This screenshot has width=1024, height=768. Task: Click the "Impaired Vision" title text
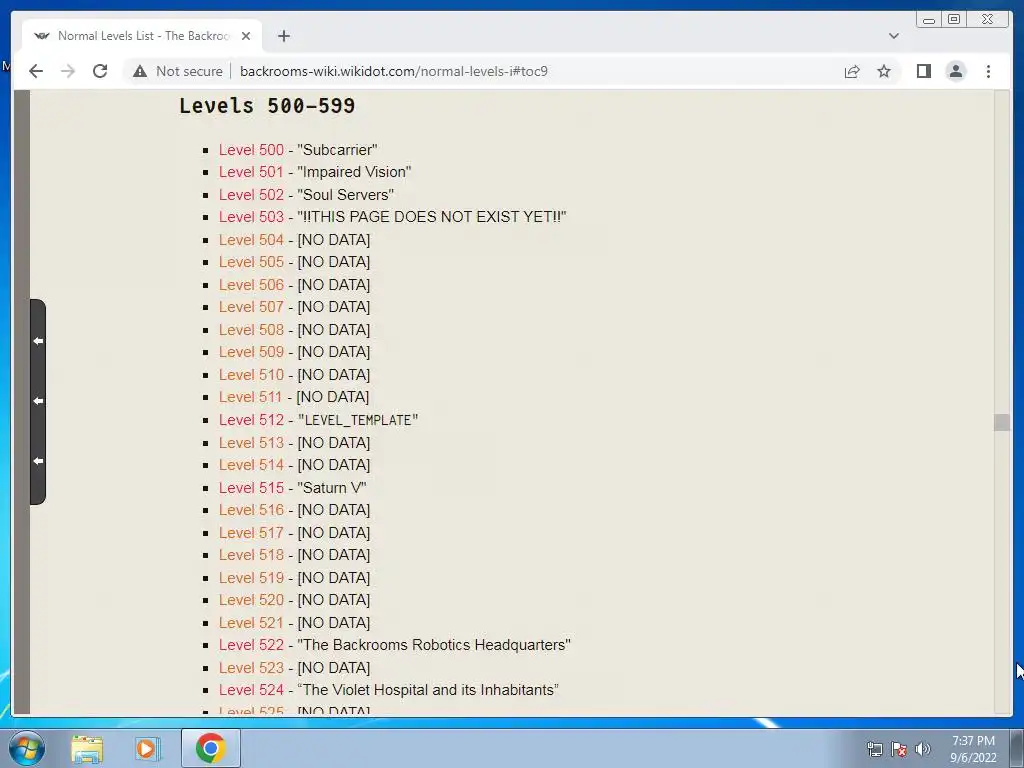(354, 172)
